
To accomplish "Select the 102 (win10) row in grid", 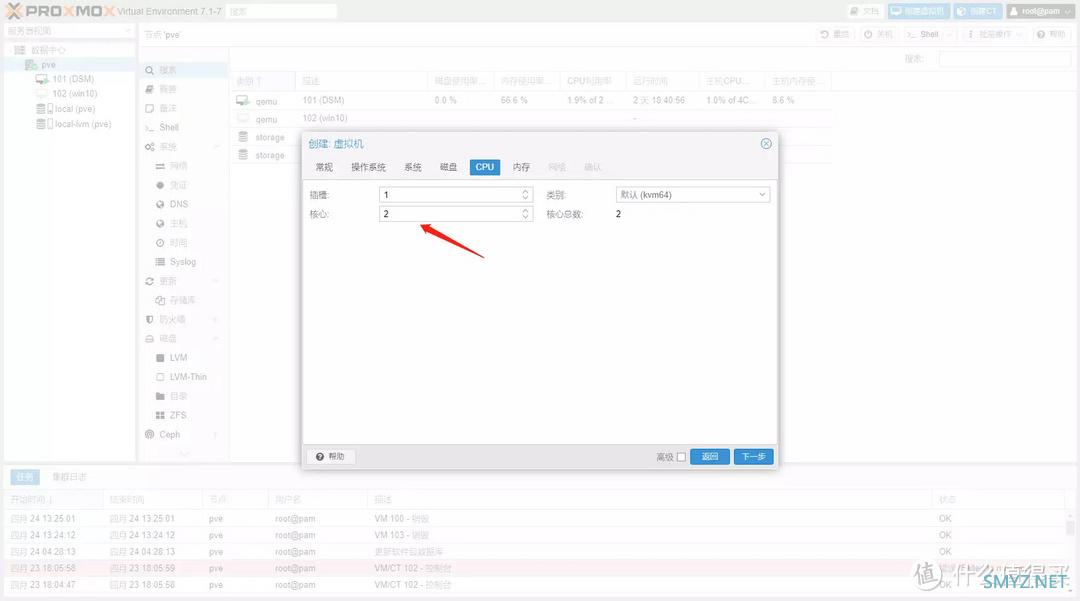I will pyautogui.click(x=530, y=118).
